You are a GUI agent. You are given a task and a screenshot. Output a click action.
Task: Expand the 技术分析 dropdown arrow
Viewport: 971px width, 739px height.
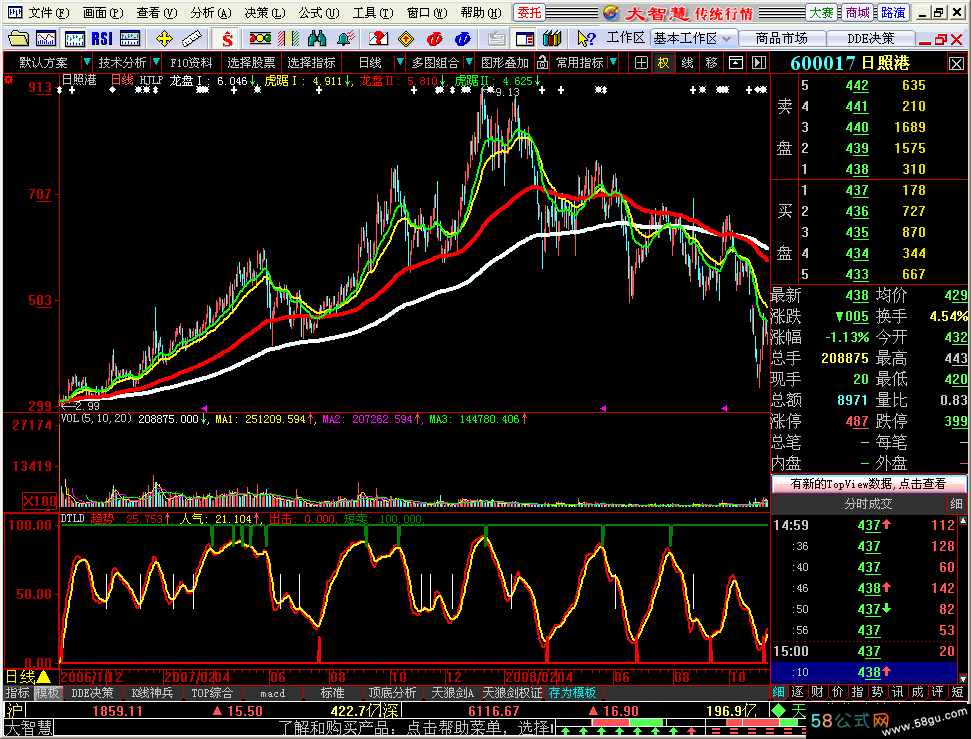tap(156, 62)
